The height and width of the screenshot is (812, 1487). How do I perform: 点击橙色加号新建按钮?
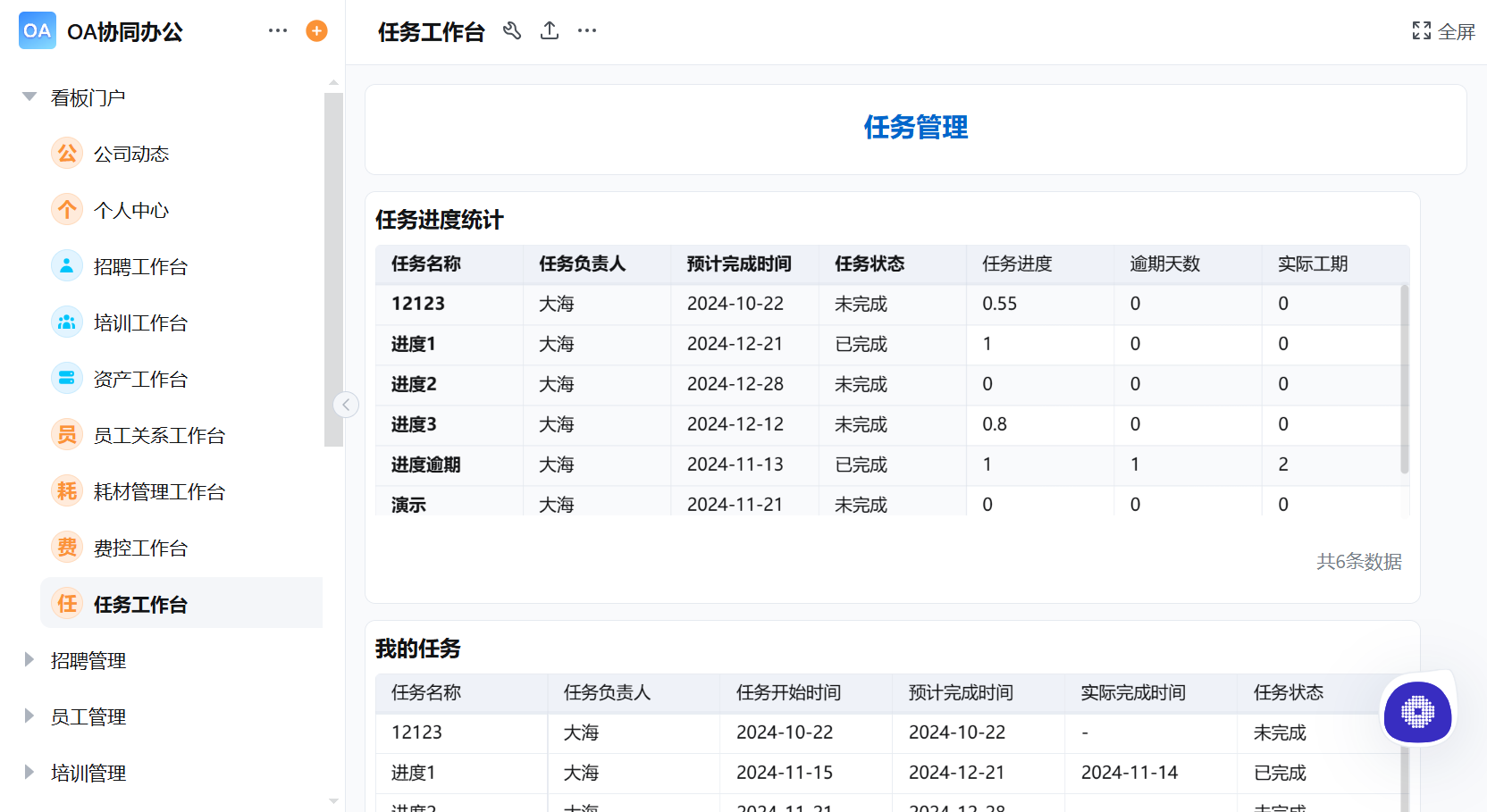(315, 30)
